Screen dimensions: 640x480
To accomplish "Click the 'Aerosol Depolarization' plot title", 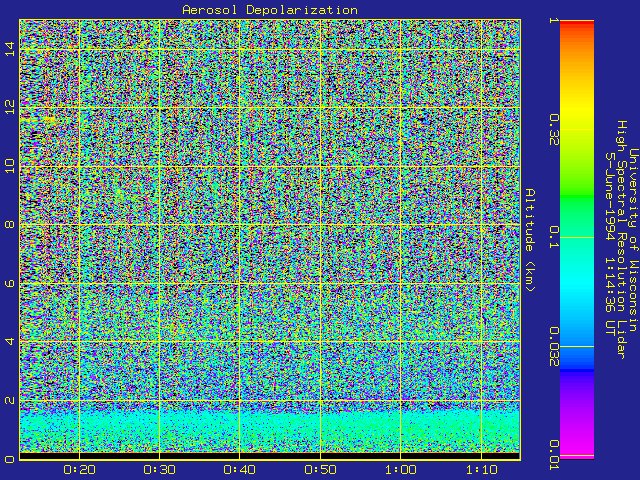I will click(270, 10).
